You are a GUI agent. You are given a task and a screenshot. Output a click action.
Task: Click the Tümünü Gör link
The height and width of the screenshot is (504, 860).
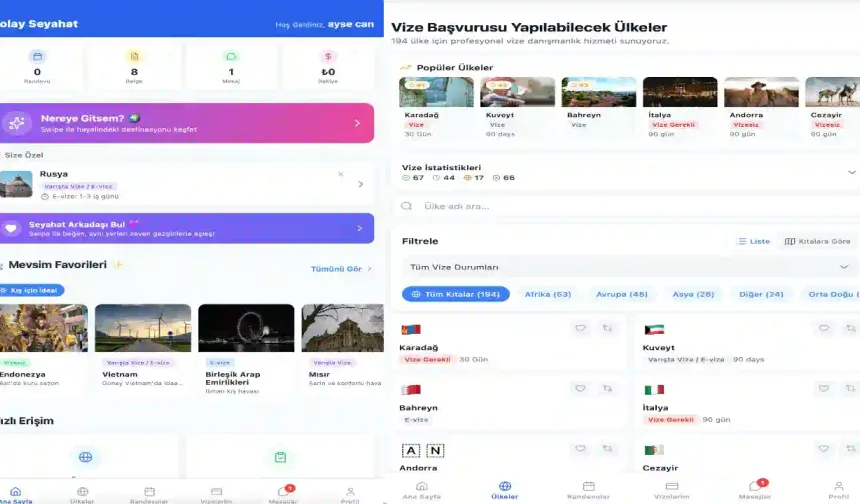click(x=340, y=269)
